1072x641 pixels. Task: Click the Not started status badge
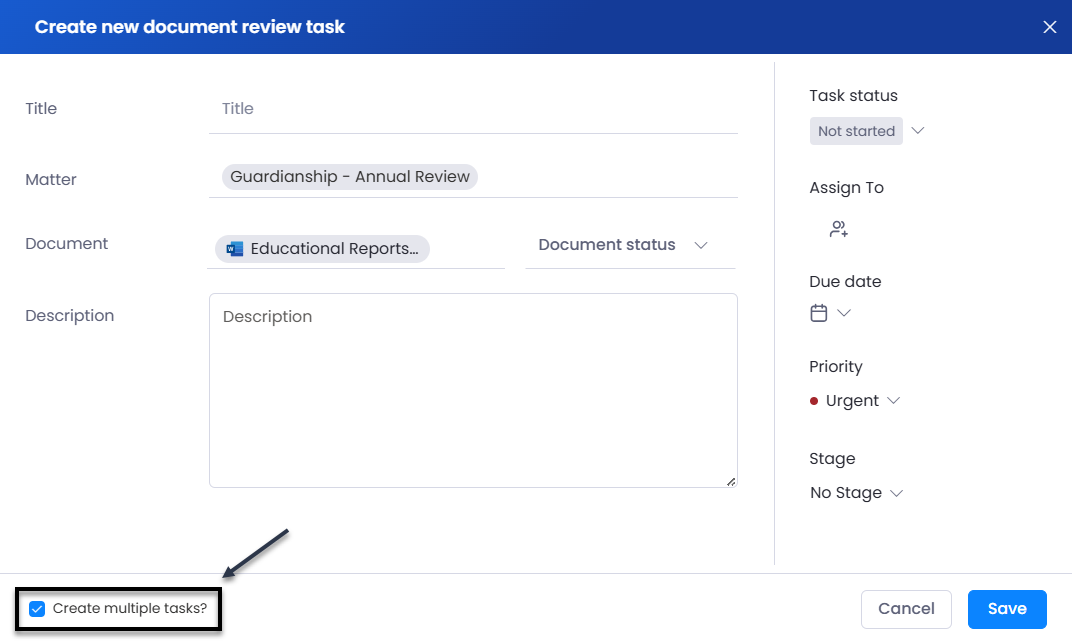[856, 131]
